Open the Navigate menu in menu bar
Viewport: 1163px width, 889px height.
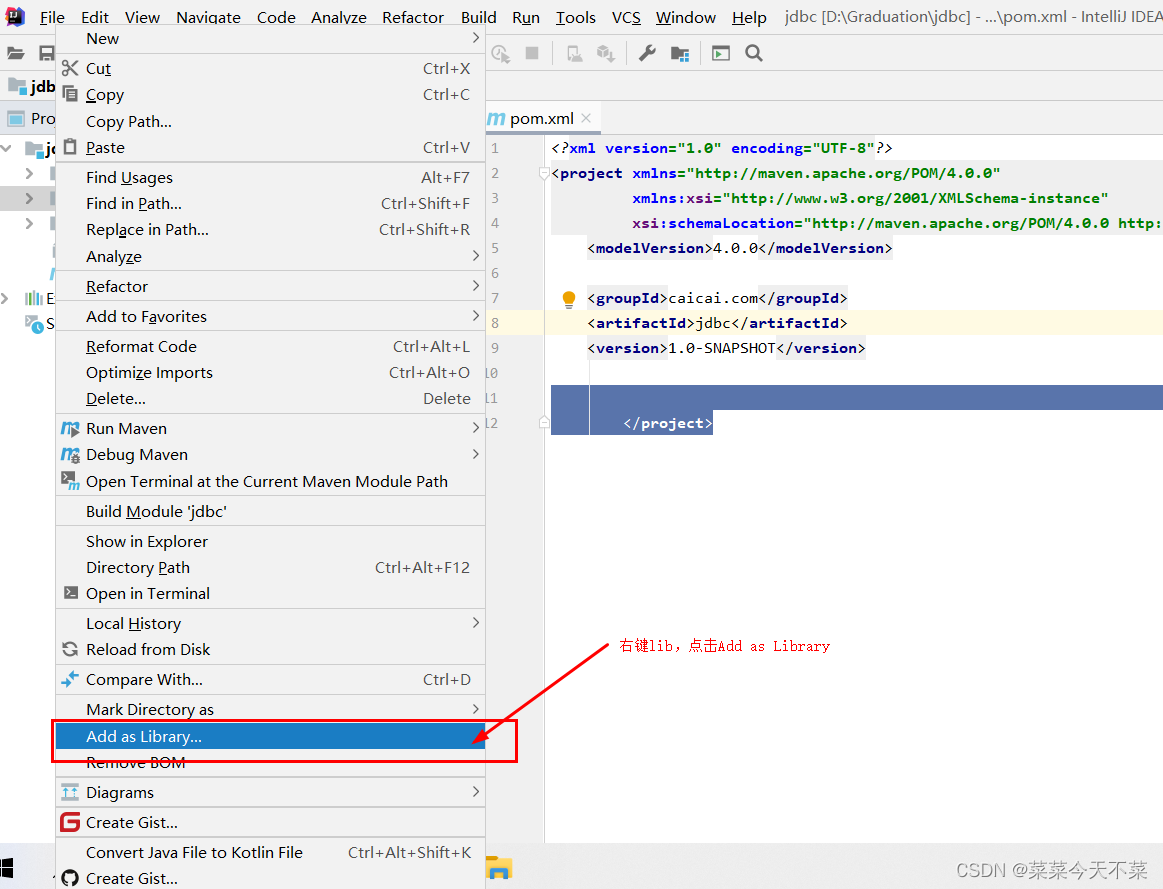pos(208,17)
